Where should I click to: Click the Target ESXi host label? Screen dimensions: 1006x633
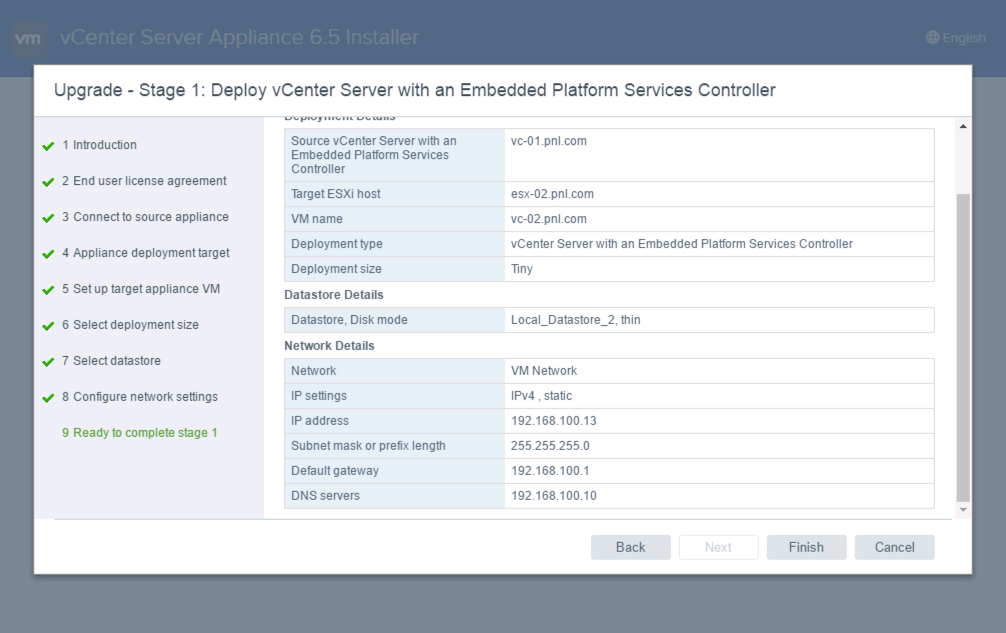(x=336, y=194)
